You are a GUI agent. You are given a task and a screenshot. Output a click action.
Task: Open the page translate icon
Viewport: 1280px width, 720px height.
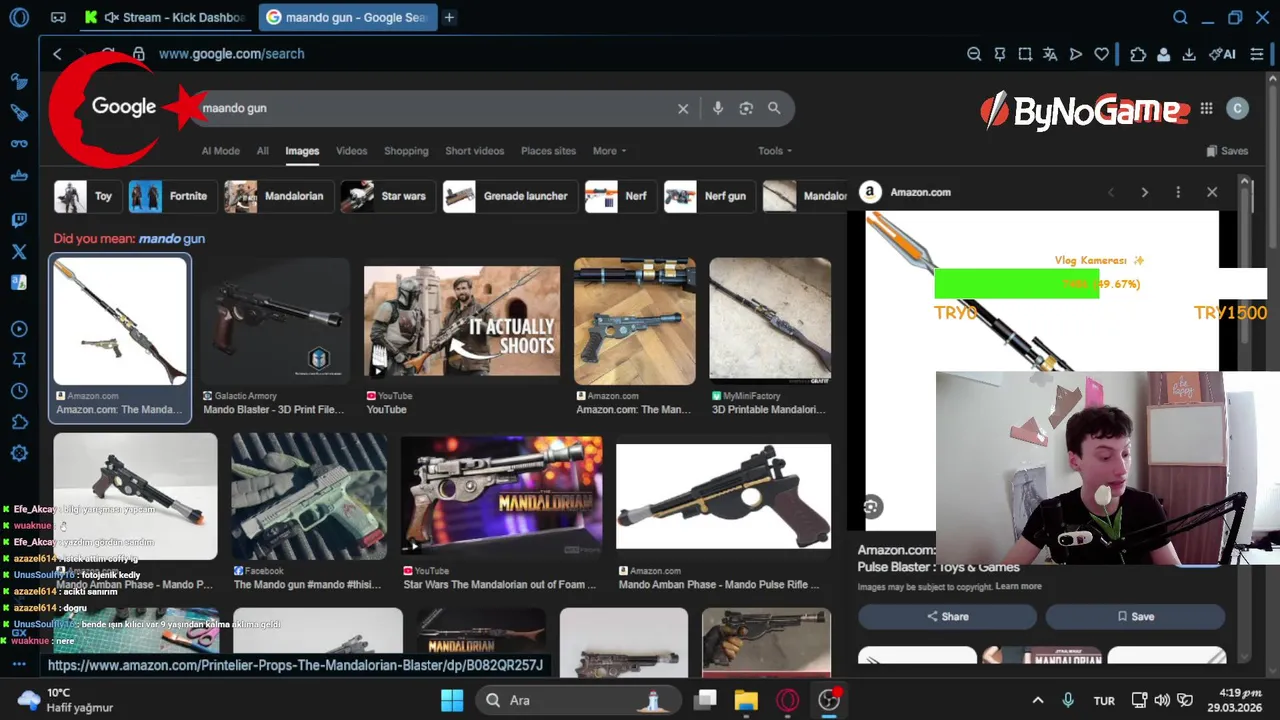(x=1050, y=54)
